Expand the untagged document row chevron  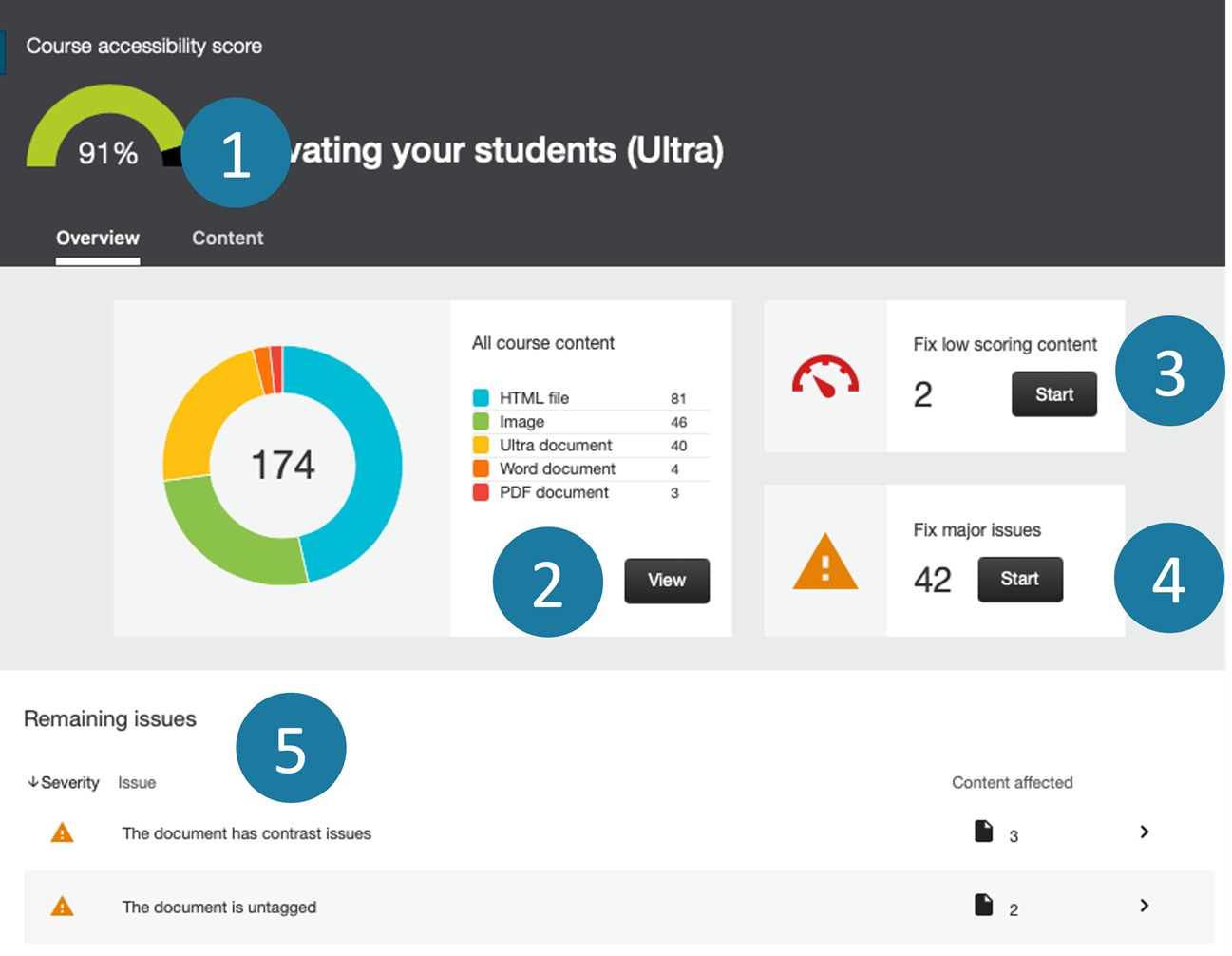1145,906
